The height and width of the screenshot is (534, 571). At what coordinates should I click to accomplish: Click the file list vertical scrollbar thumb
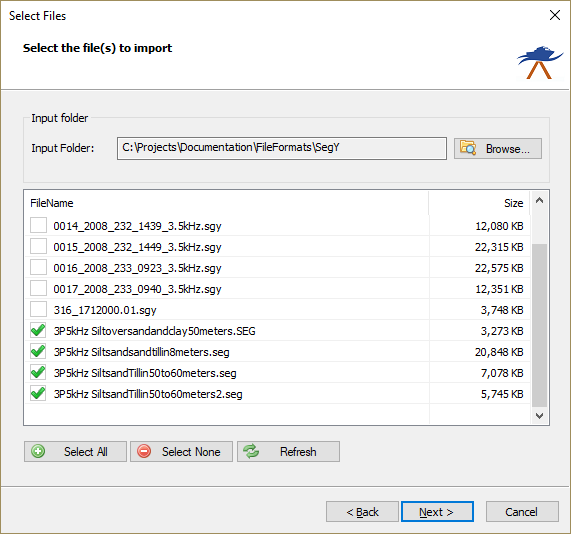click(539, 325)
